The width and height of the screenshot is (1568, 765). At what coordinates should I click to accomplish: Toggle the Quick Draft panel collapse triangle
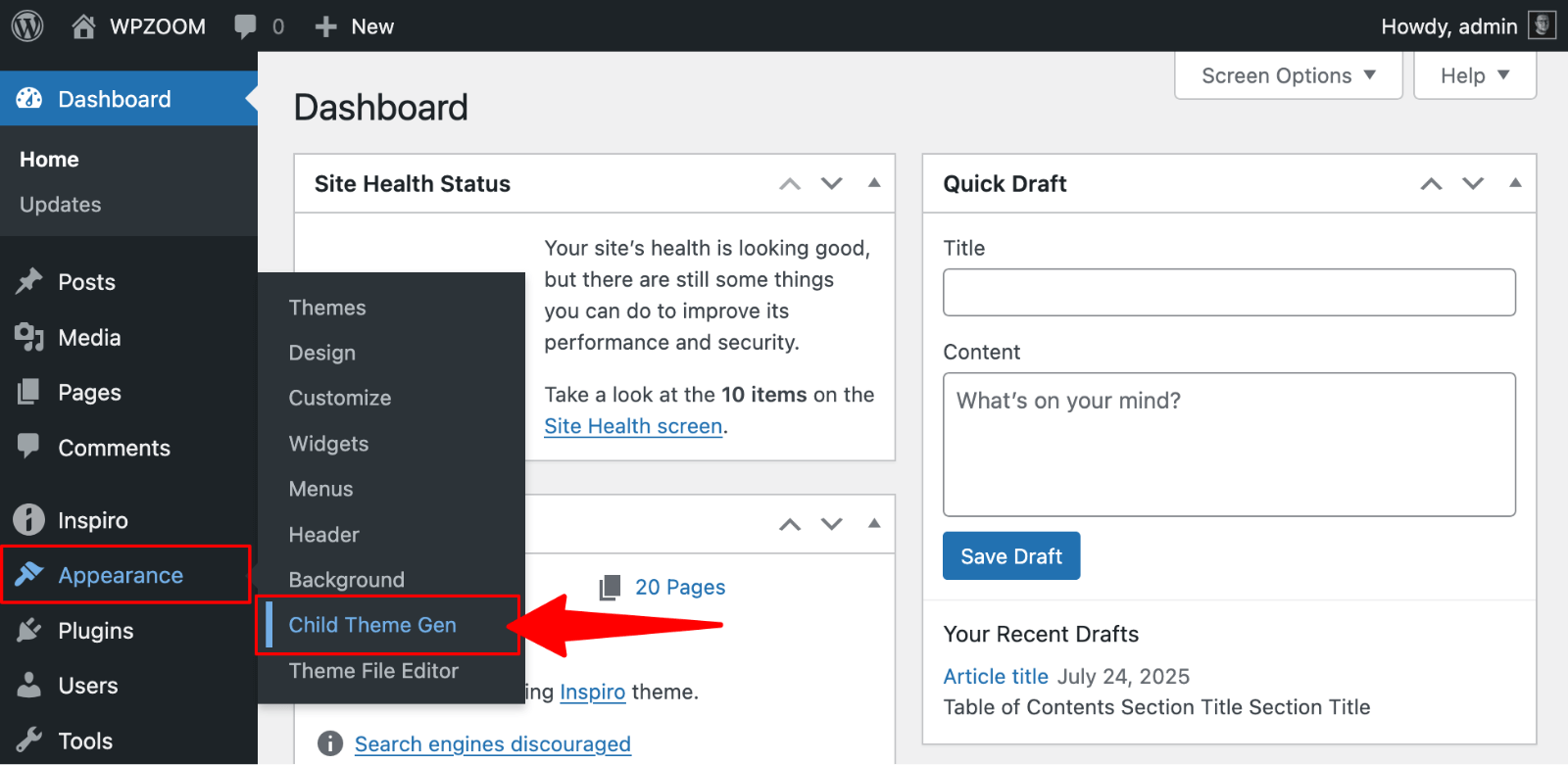click(1515, 183)
